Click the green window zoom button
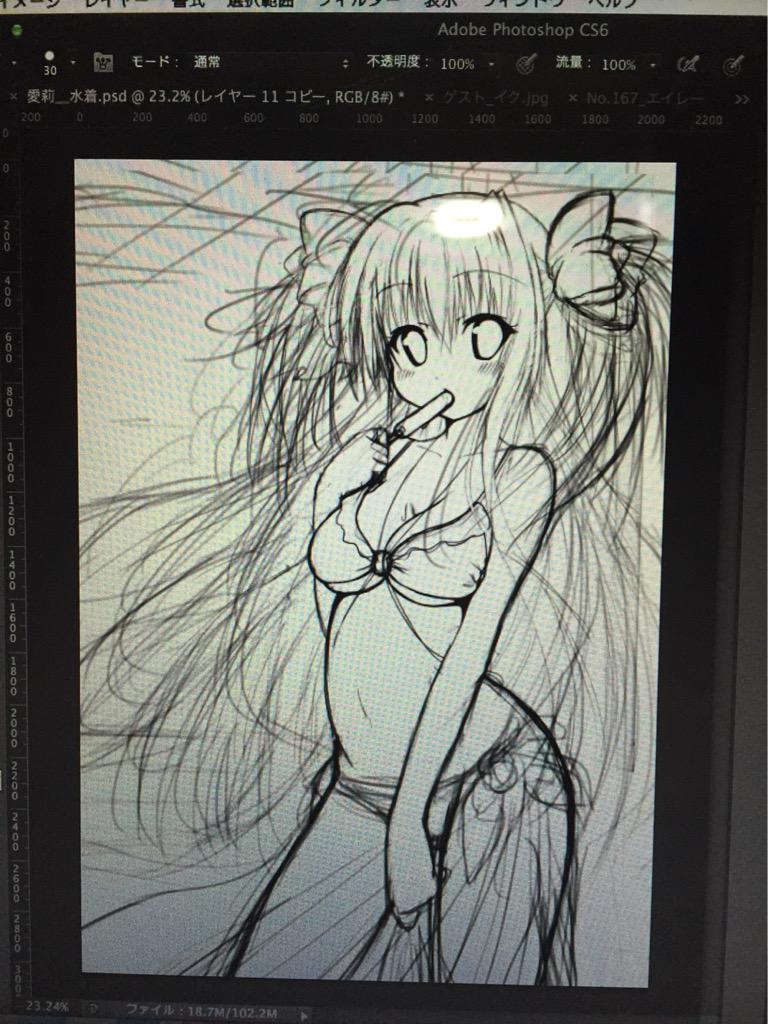 click(x=16, y=30)
